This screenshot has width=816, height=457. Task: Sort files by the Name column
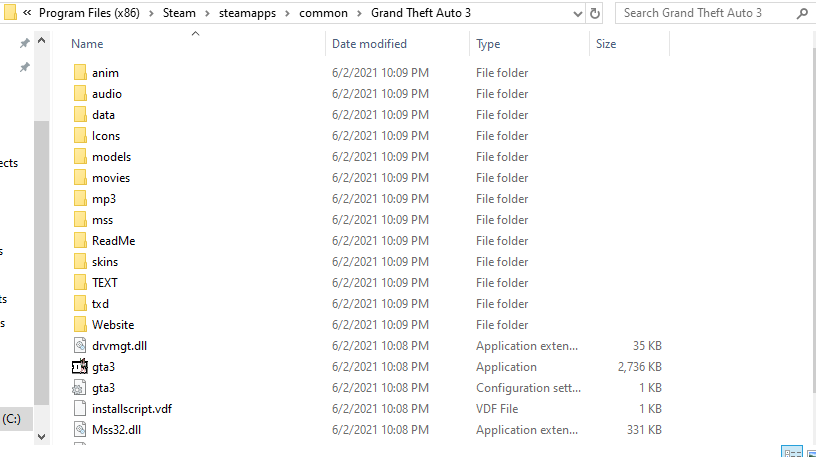[x=88, y=44]
